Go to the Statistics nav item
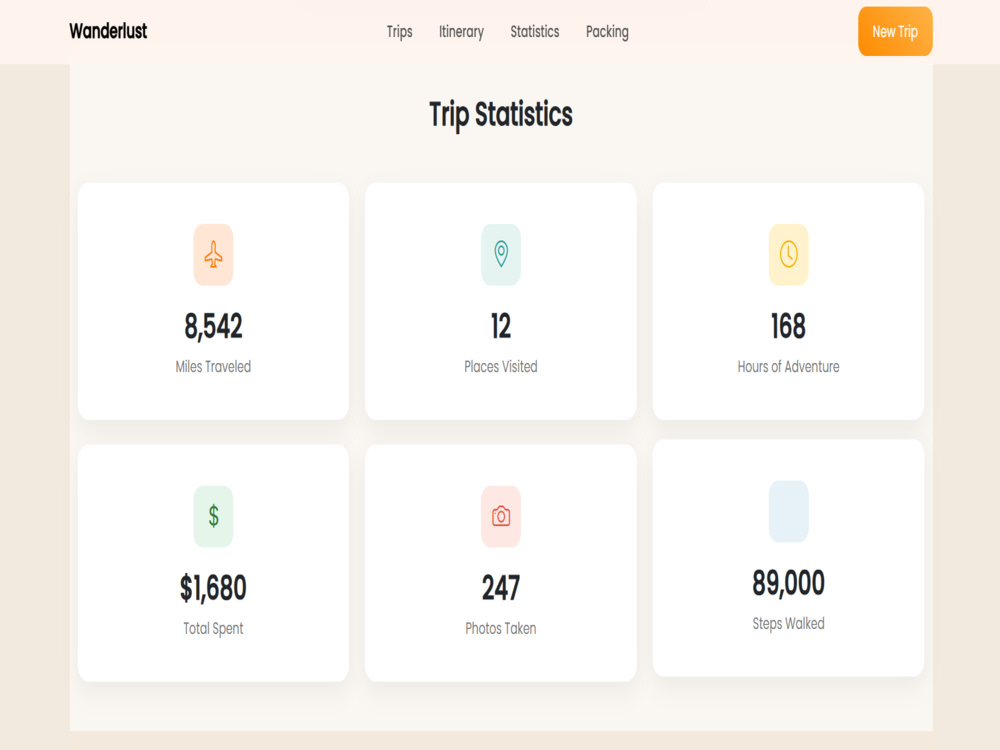Image resolution: width=1000 pixels, height=750 pixels. tap(534, 32)
